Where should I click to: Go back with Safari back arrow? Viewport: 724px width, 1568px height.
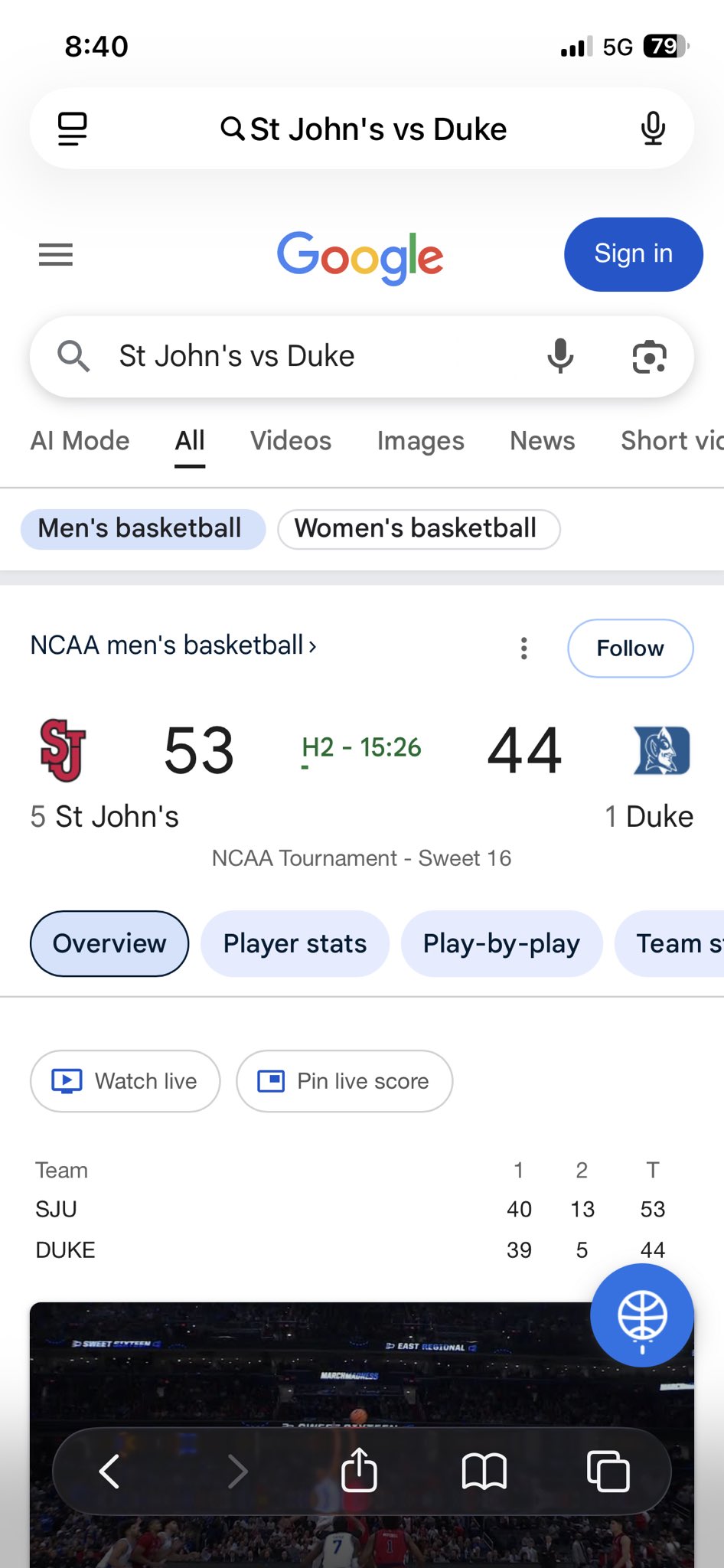click(109, 1471)
